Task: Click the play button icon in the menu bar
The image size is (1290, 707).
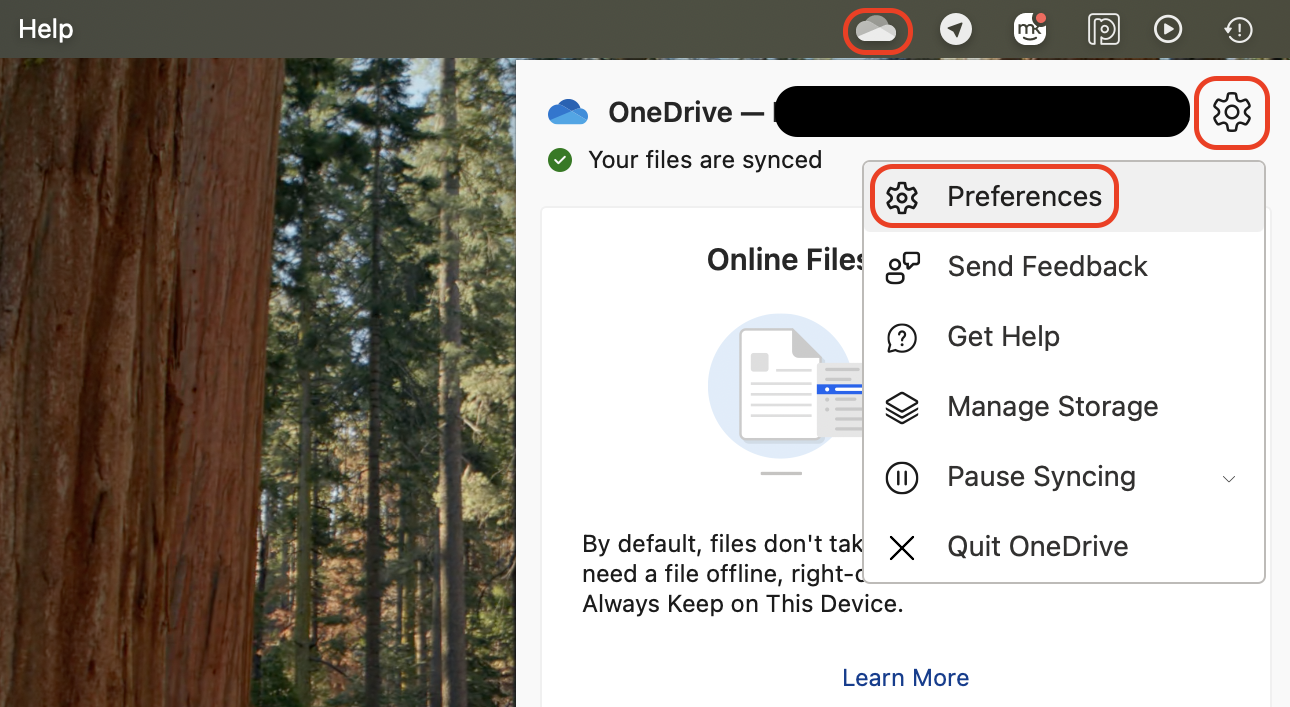Action: click(1168, 29)
